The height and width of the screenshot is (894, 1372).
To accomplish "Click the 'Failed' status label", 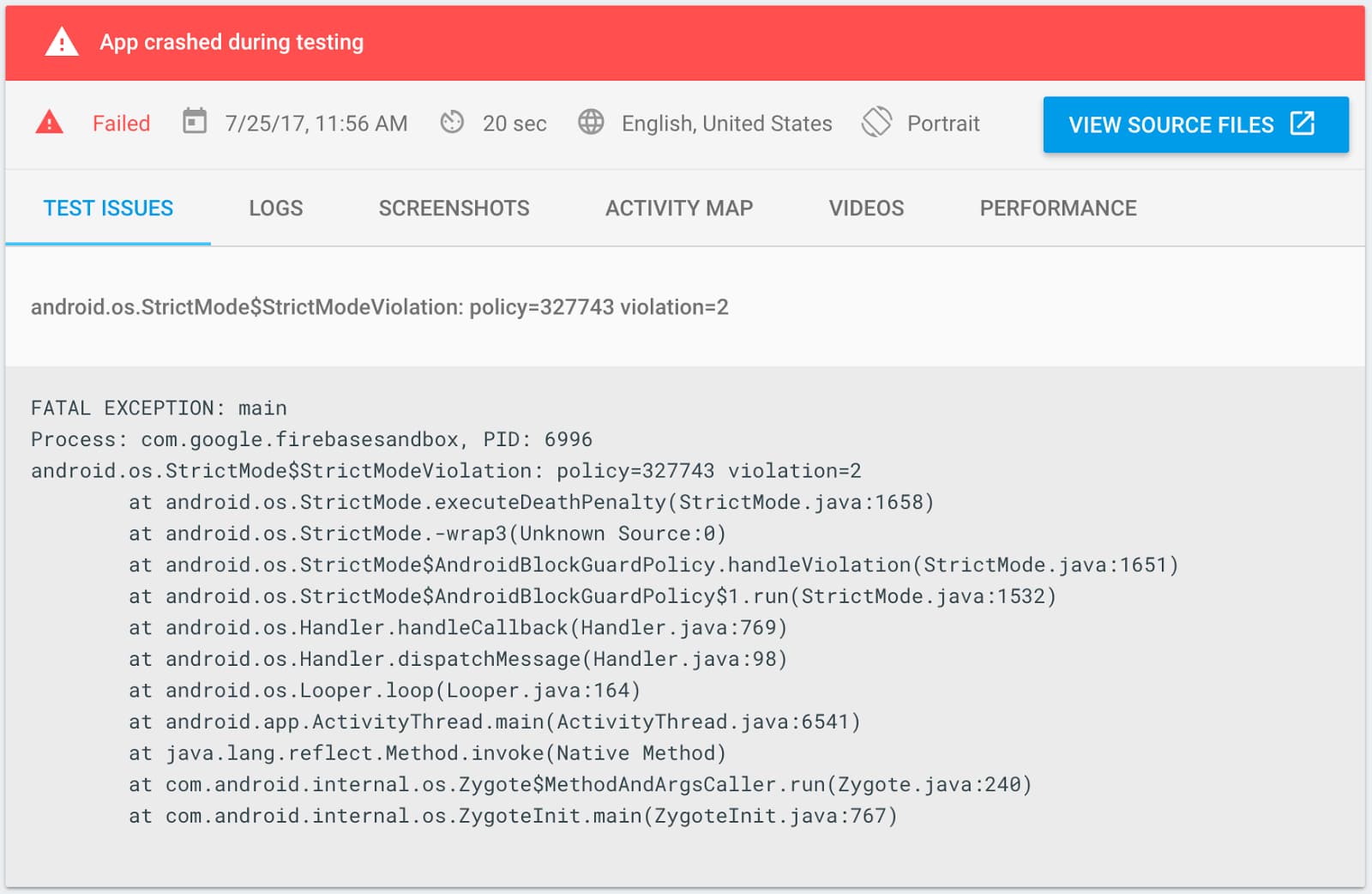I will [x=121, y=124].
